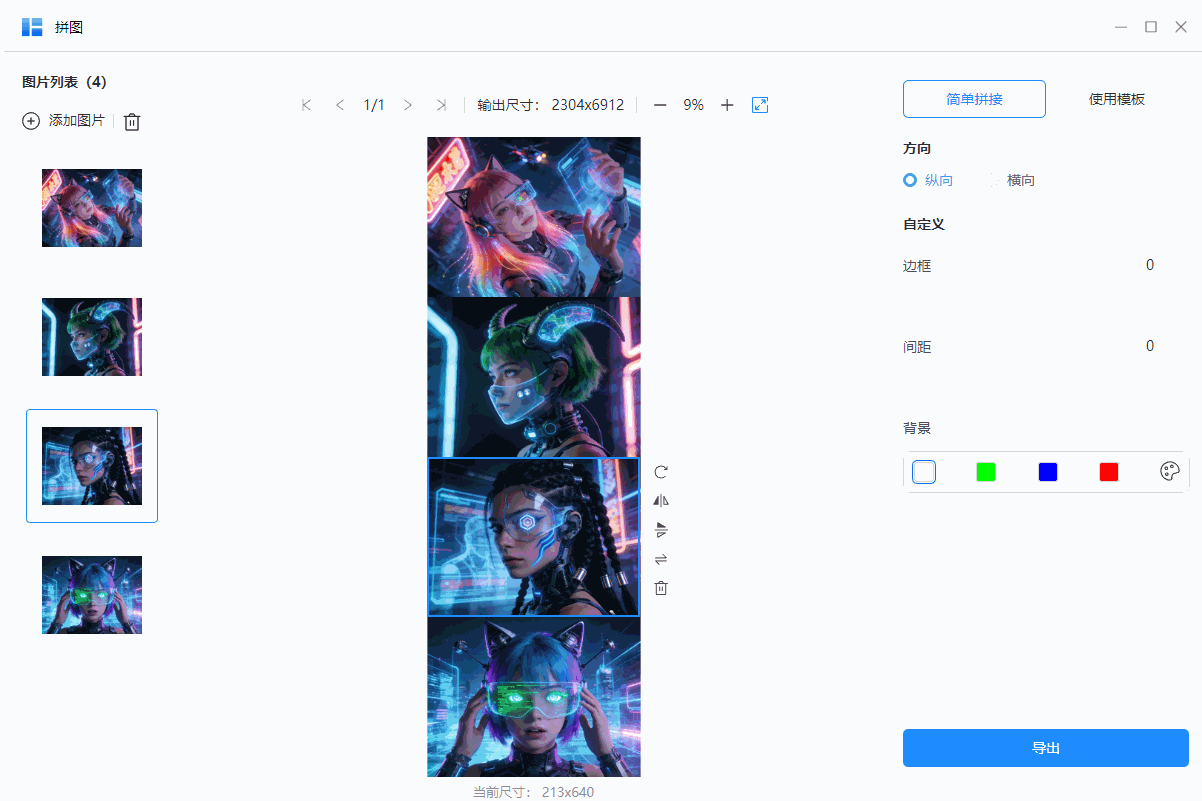
Task: Select the 简单拼接 mode
Action: point(974,99)
